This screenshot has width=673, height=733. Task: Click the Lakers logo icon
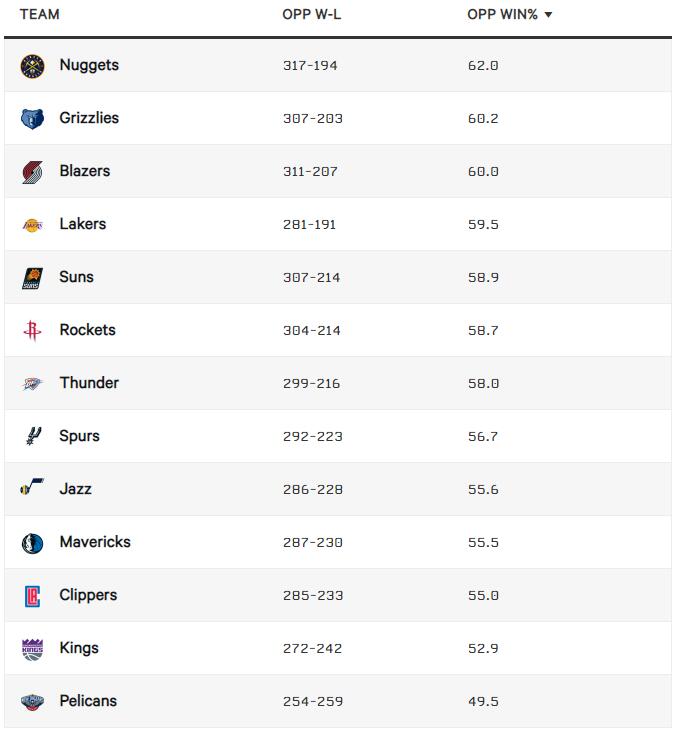[32, 225]
